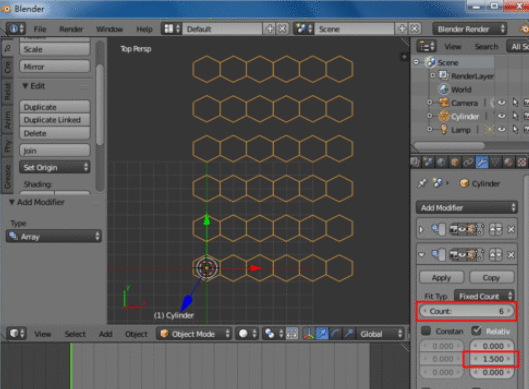Screen dimensions: 529x389
Task: Open the Help menu
Action: point(144,29)
